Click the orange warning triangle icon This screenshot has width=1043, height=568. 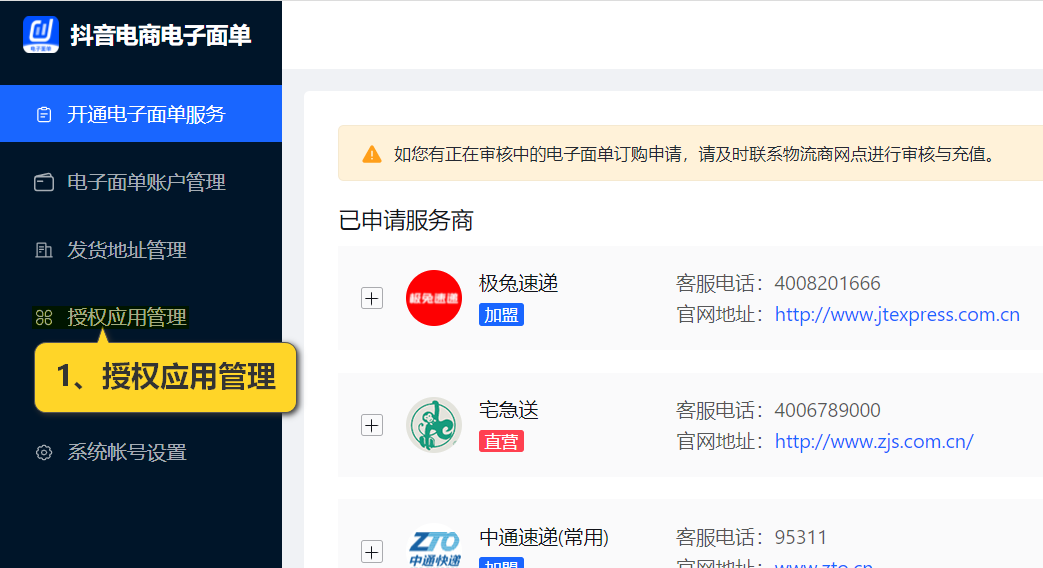point(372,154)
